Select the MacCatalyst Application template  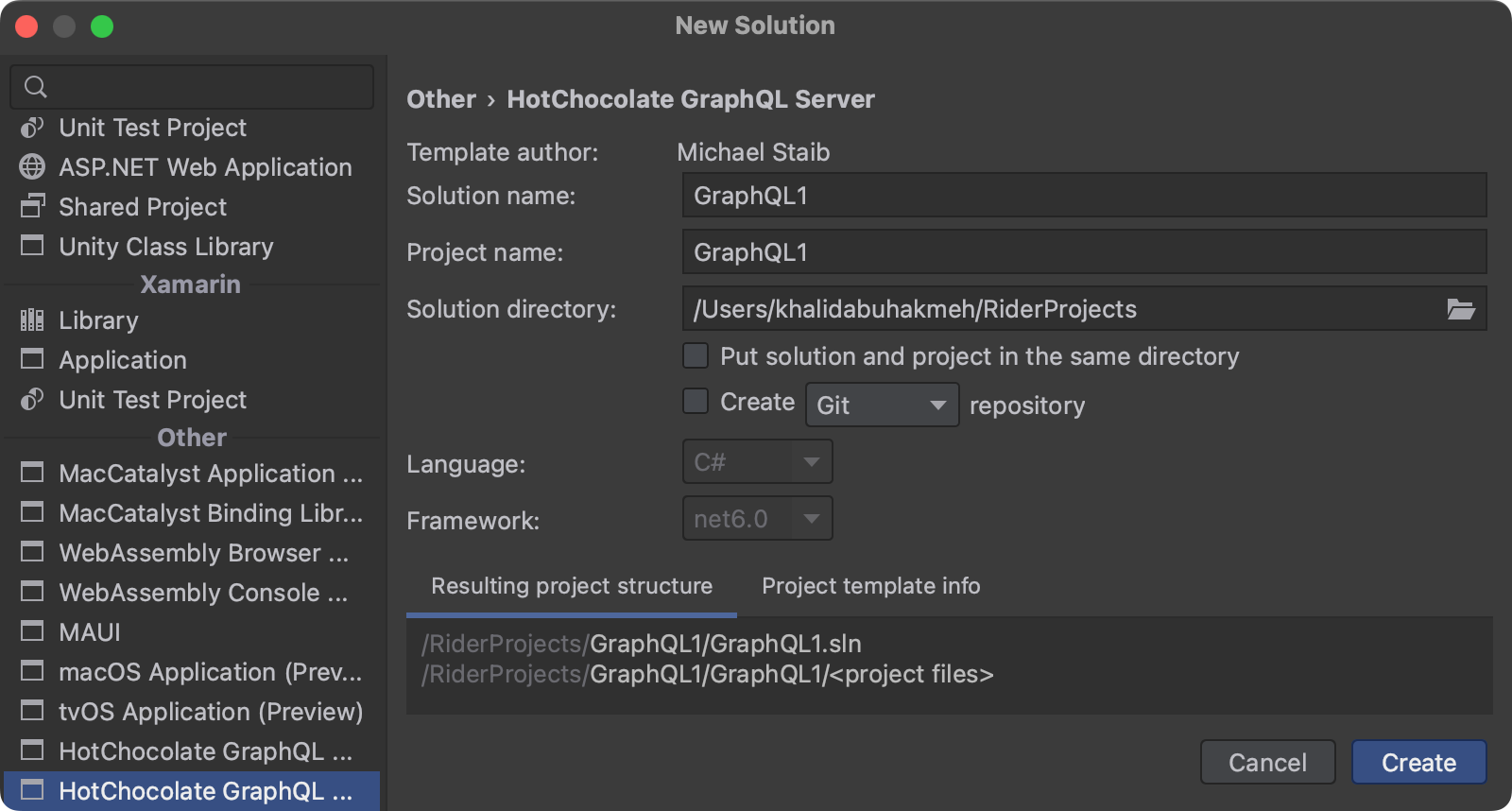click(192, 473)
